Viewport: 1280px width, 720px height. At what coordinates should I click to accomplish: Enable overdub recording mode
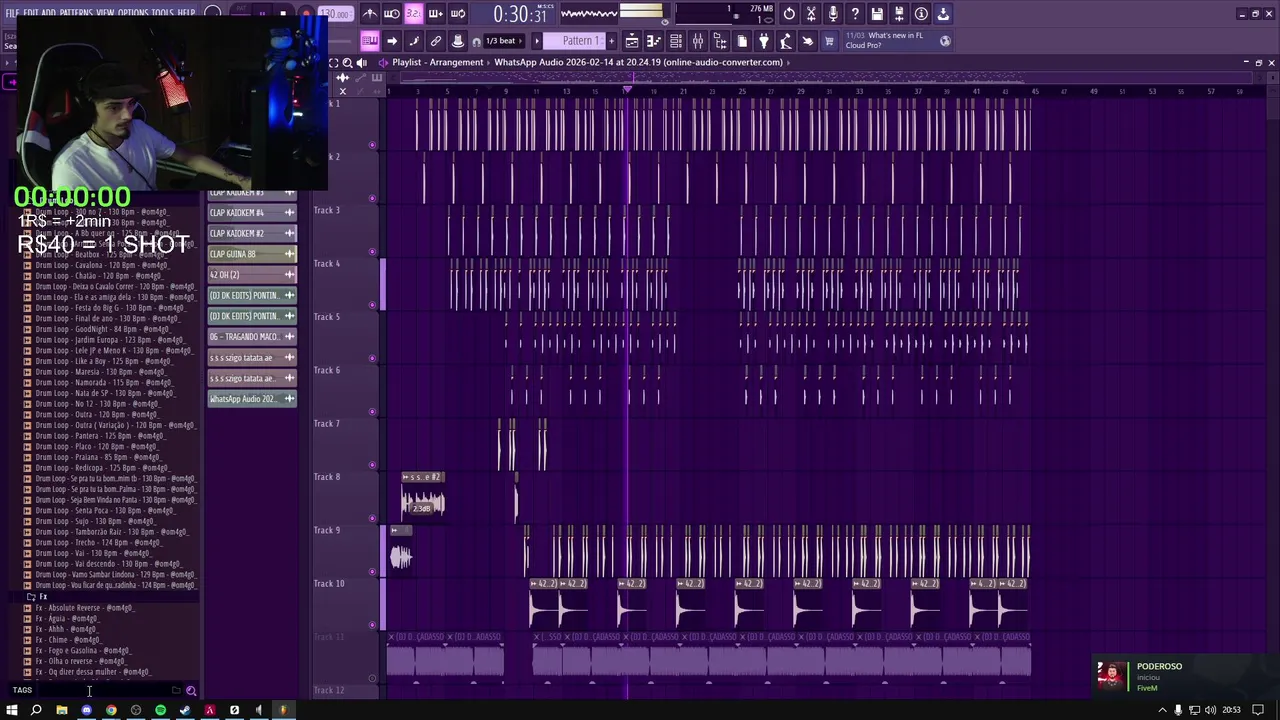click(435, 14)
